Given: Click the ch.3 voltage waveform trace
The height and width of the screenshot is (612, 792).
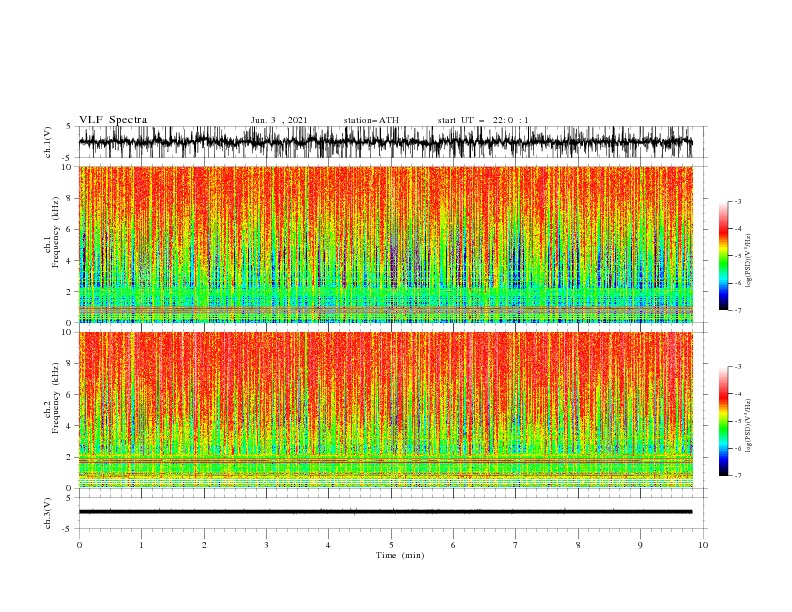Looking at the screenshot, I should pyautogui.click(x=385, y=512).
